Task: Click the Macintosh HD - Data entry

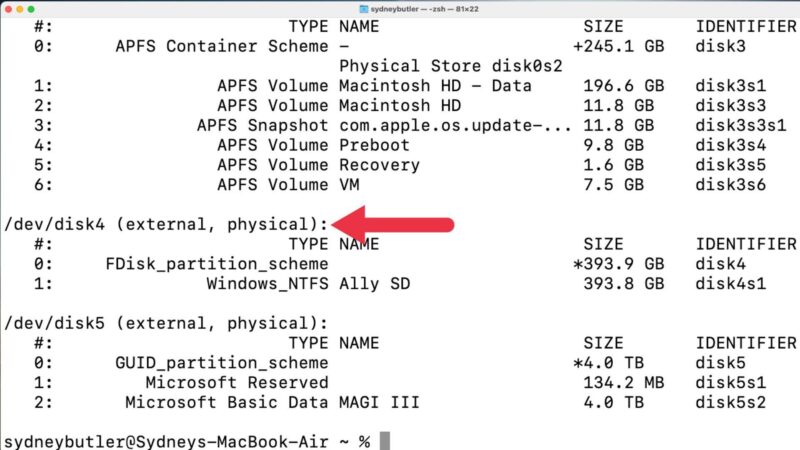Action: [435, 86]
